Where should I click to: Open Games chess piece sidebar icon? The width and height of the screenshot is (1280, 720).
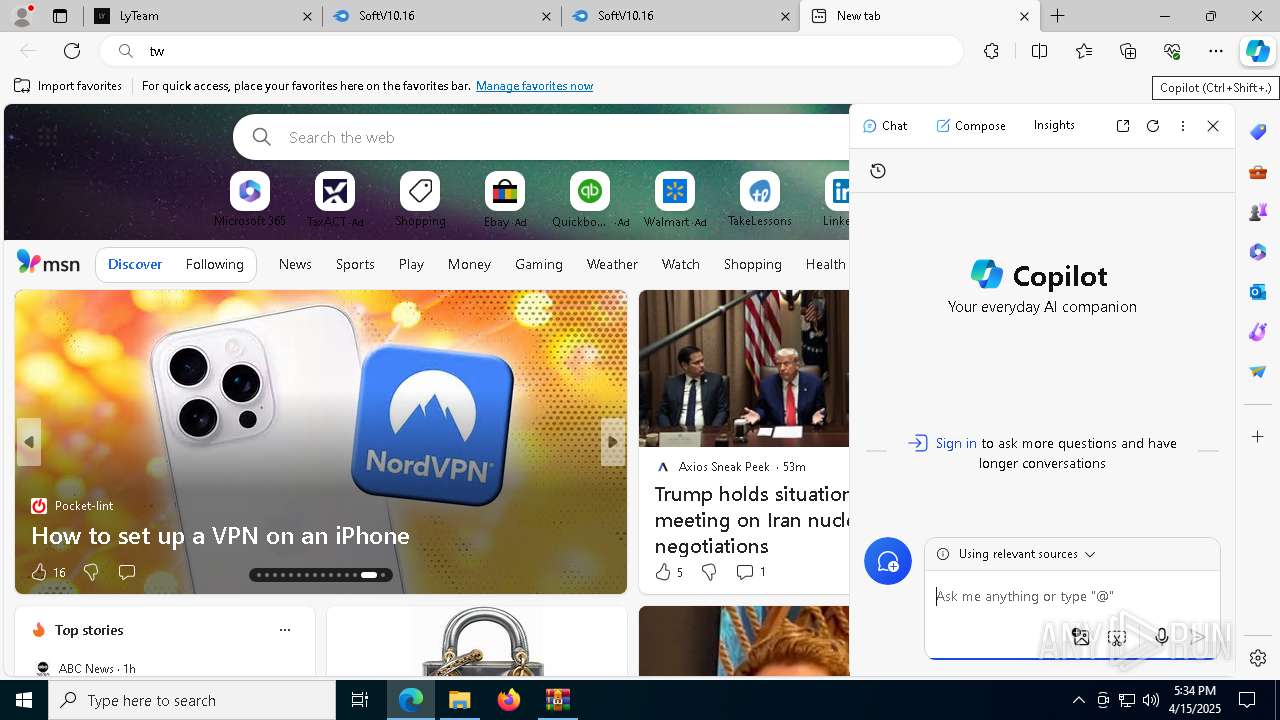(1258, 212)
